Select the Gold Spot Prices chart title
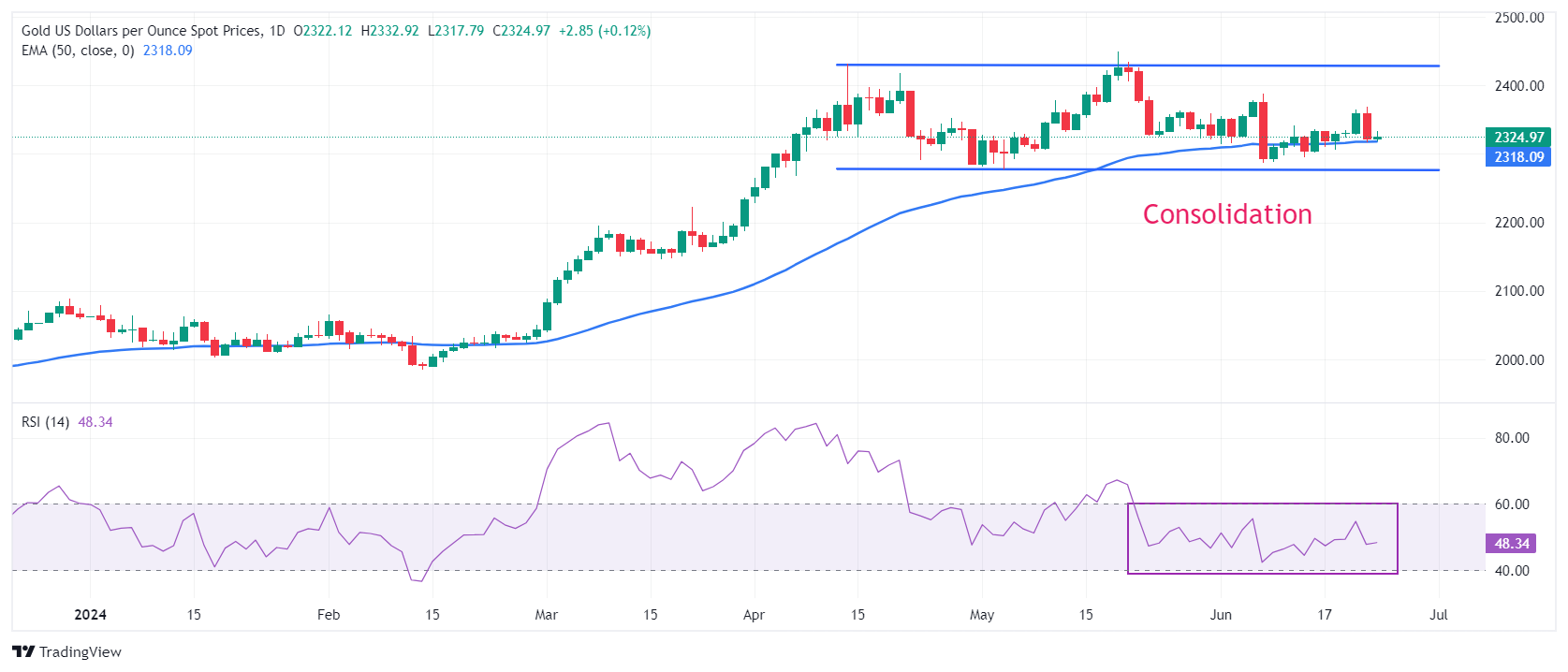 [x=141, y=31]
